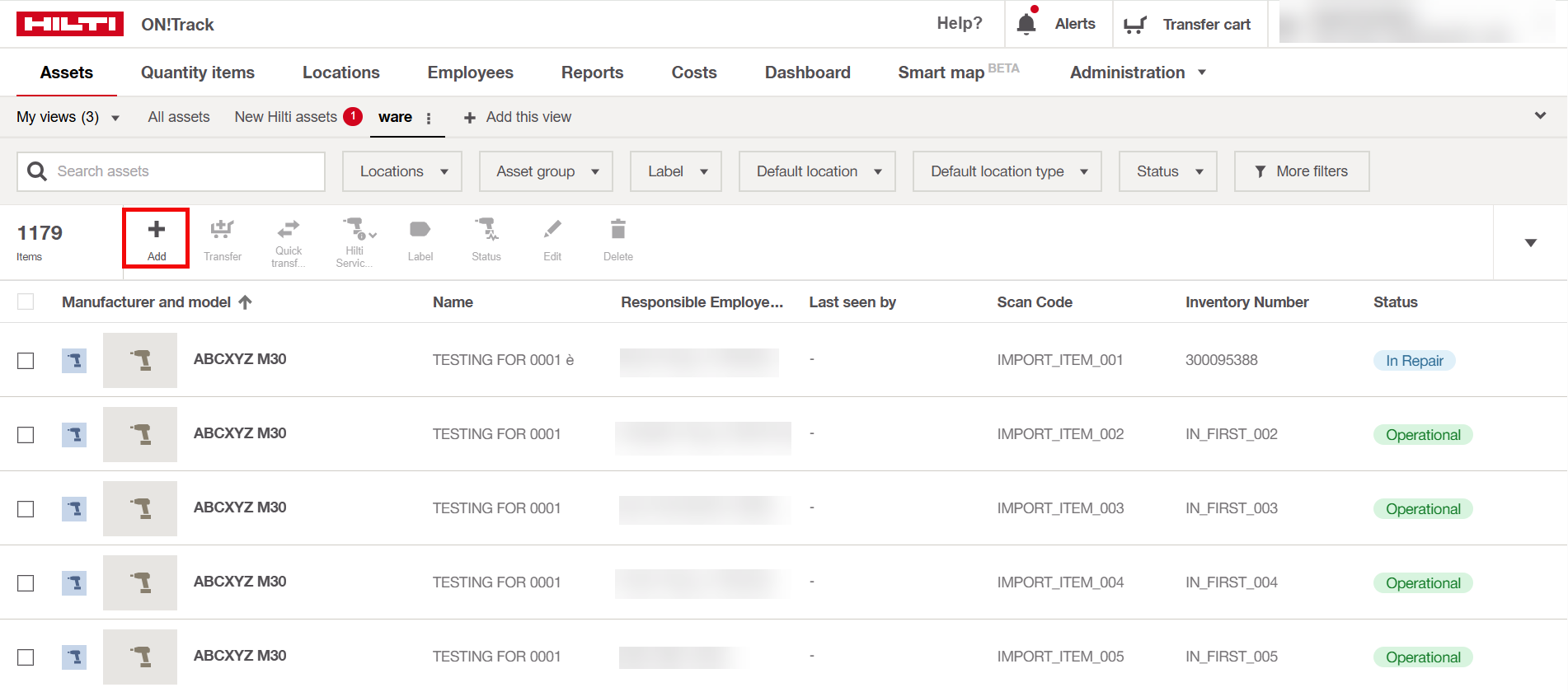The height and width of the screenshot is (692, 1568).
Task: Click the ON!Track title
Action: 177,25
